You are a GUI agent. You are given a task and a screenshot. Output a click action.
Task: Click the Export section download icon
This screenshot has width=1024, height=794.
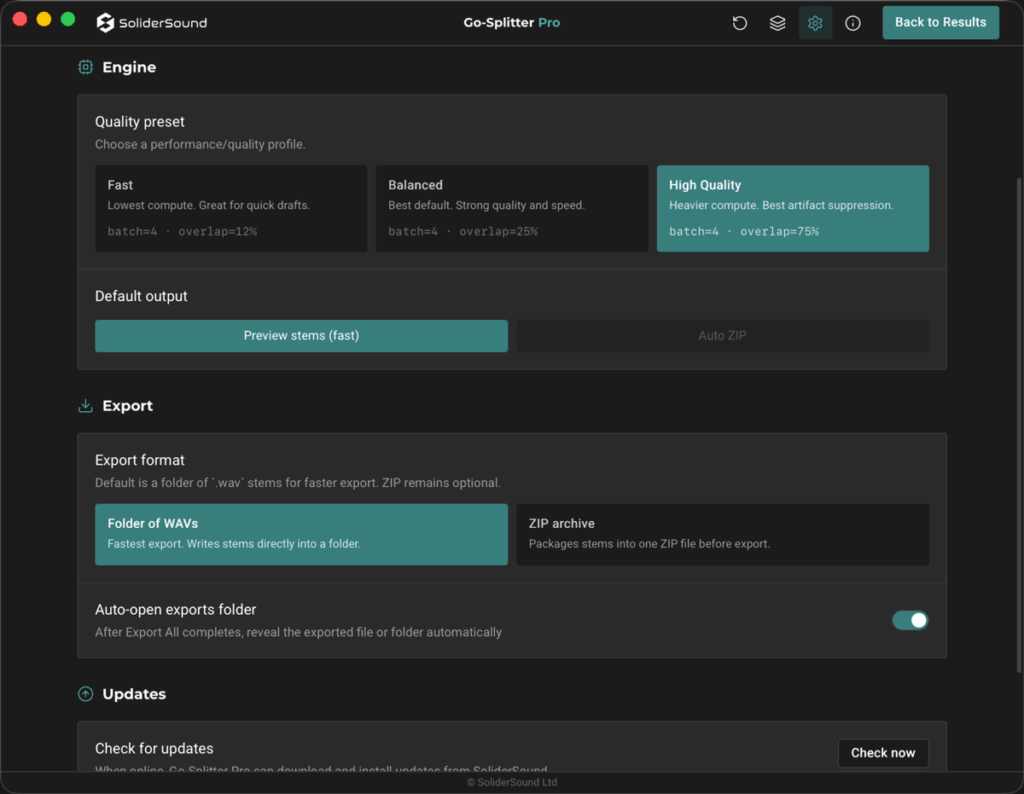click(x=86, y=405)
